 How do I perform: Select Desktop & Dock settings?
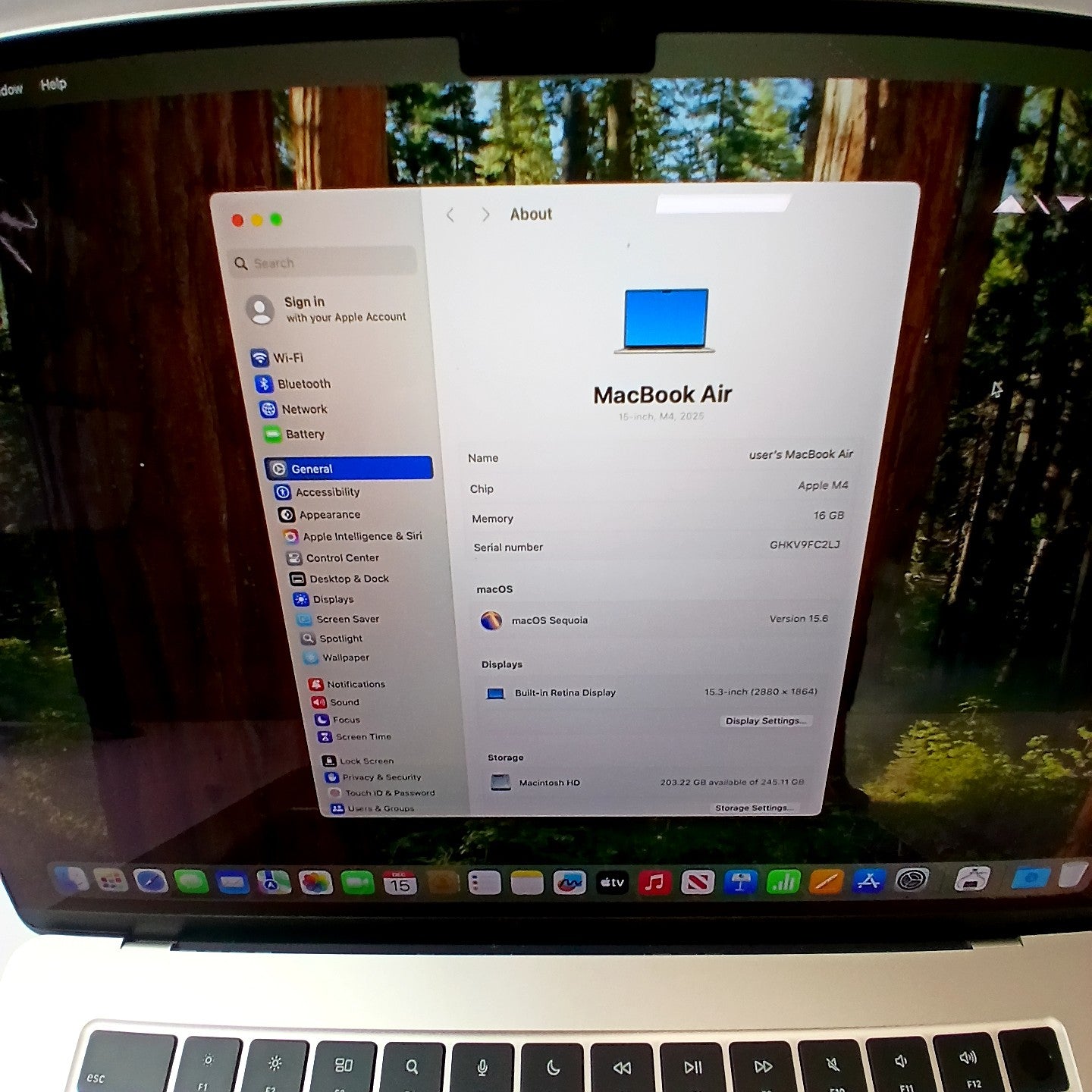click(x=348, y=579)
